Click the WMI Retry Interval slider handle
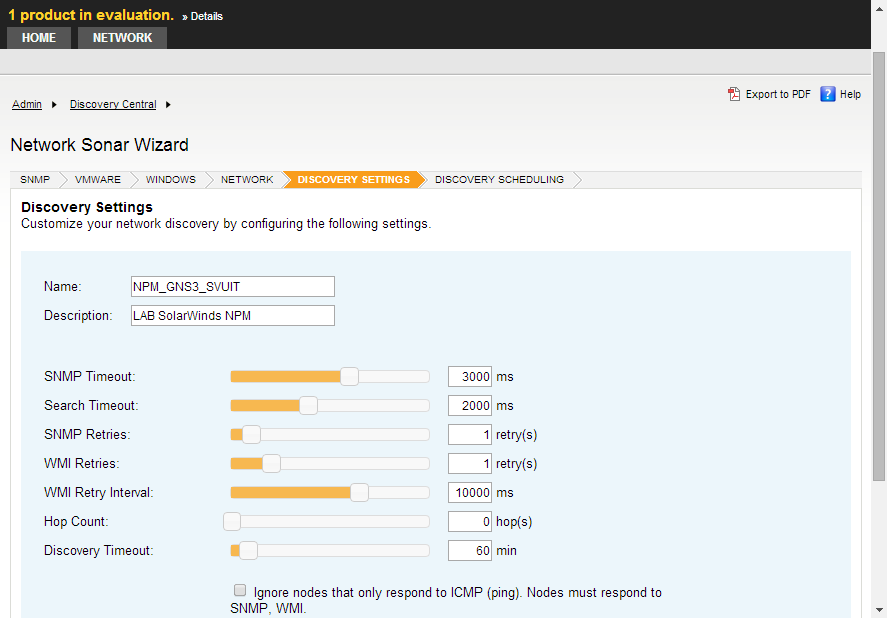The height and width of the screenshot is (618, 887). 359,492
